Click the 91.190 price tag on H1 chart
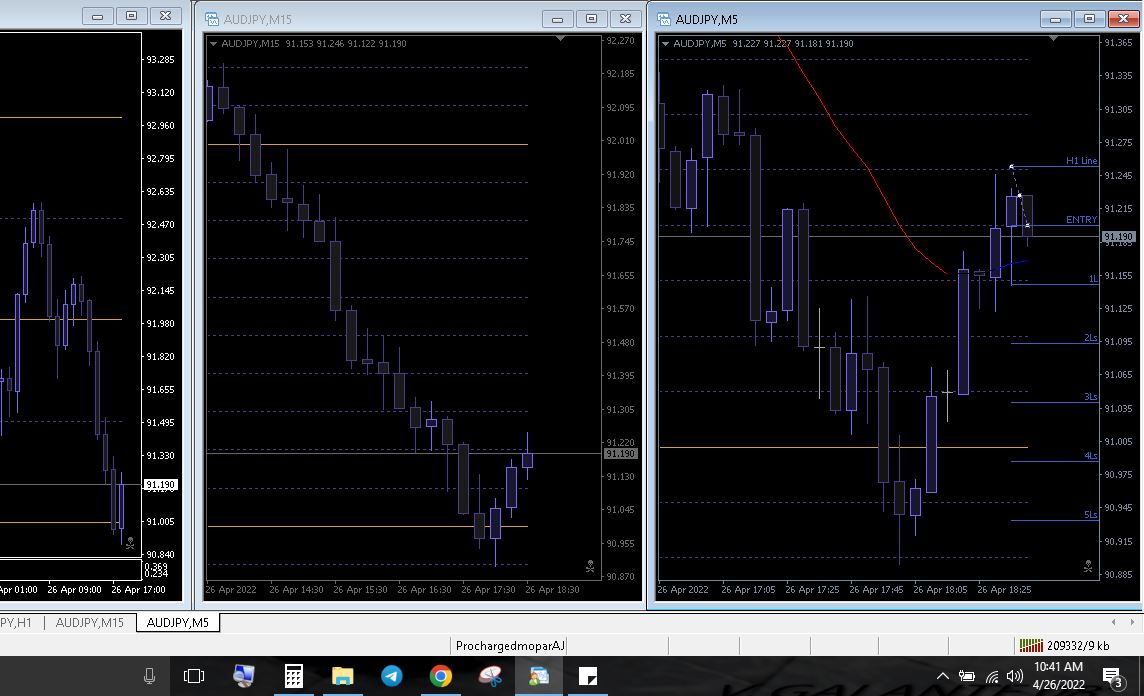 click(160, 484)
